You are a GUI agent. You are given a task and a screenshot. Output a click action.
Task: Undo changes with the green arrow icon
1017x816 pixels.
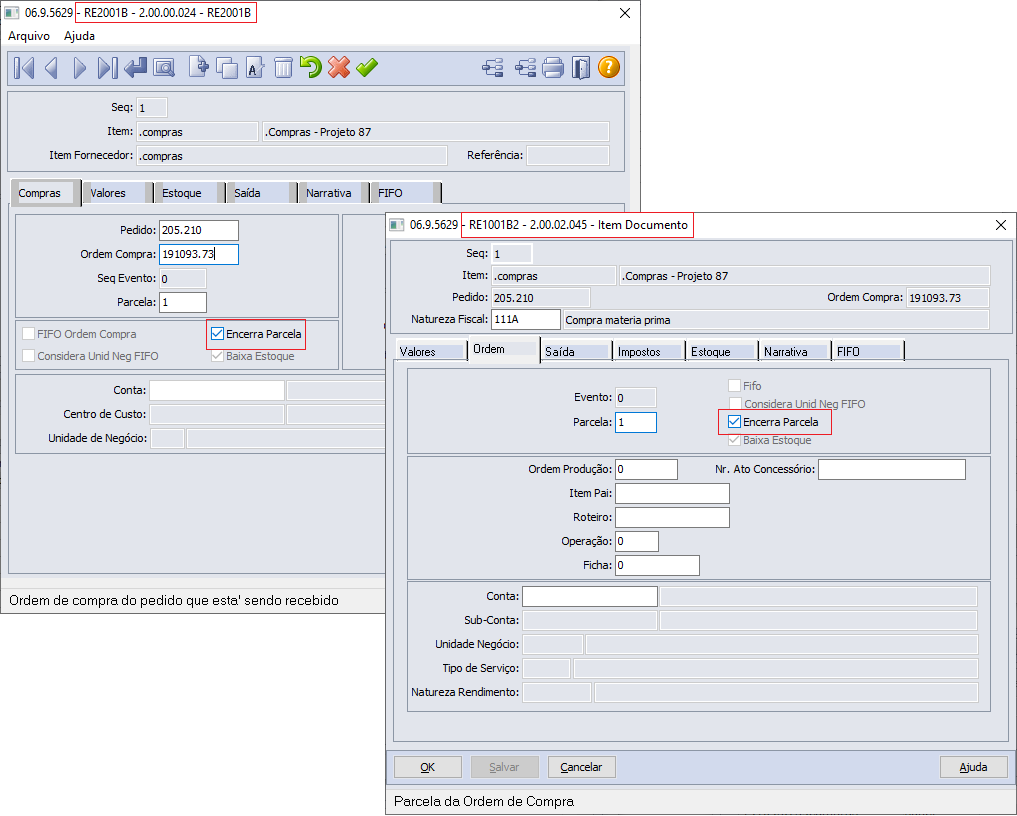[311, 67]
